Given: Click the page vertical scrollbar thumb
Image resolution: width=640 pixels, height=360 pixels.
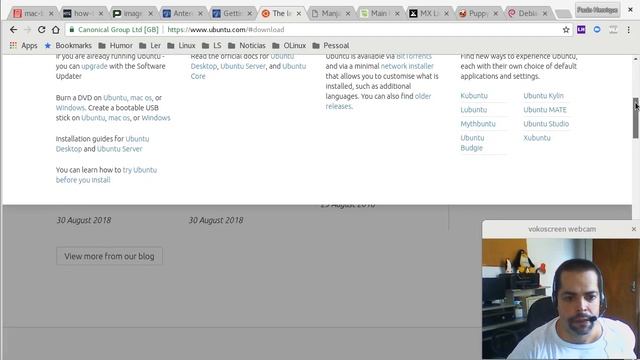Looking at the screenshot, I should (636, 118).
